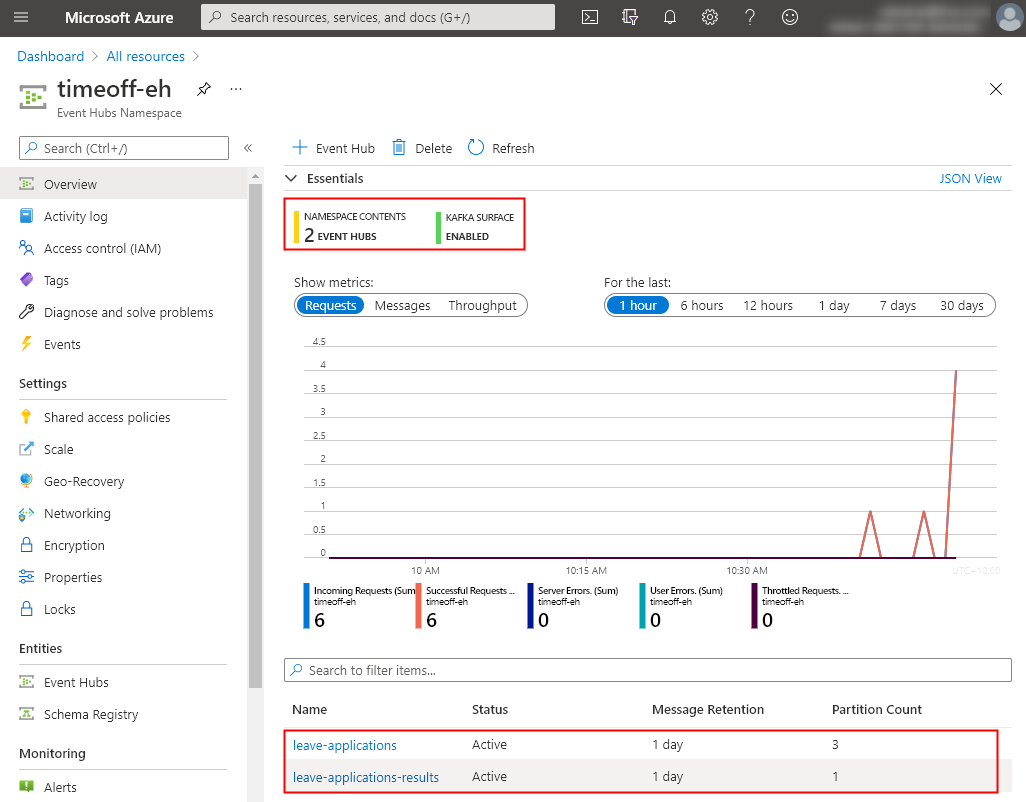Open JSON View link

point(970,178)
